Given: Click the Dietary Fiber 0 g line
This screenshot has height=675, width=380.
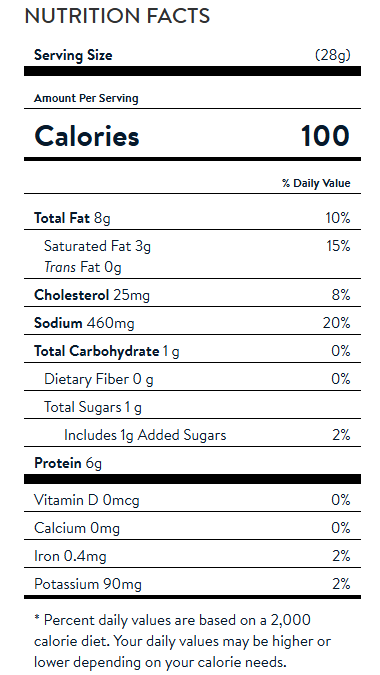Looking at the screenshot, I should (99, 379).
